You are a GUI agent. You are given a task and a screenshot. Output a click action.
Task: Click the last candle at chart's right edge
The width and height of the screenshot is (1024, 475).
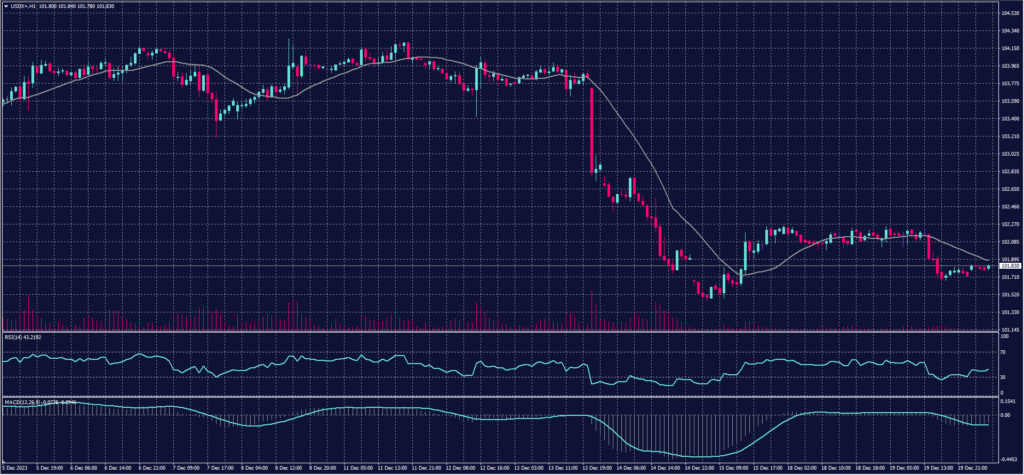coord(990,267)
